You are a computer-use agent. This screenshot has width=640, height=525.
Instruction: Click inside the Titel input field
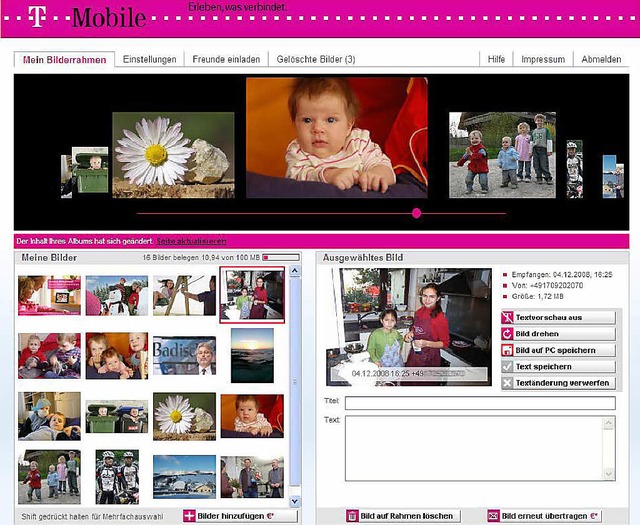[479, 403]
